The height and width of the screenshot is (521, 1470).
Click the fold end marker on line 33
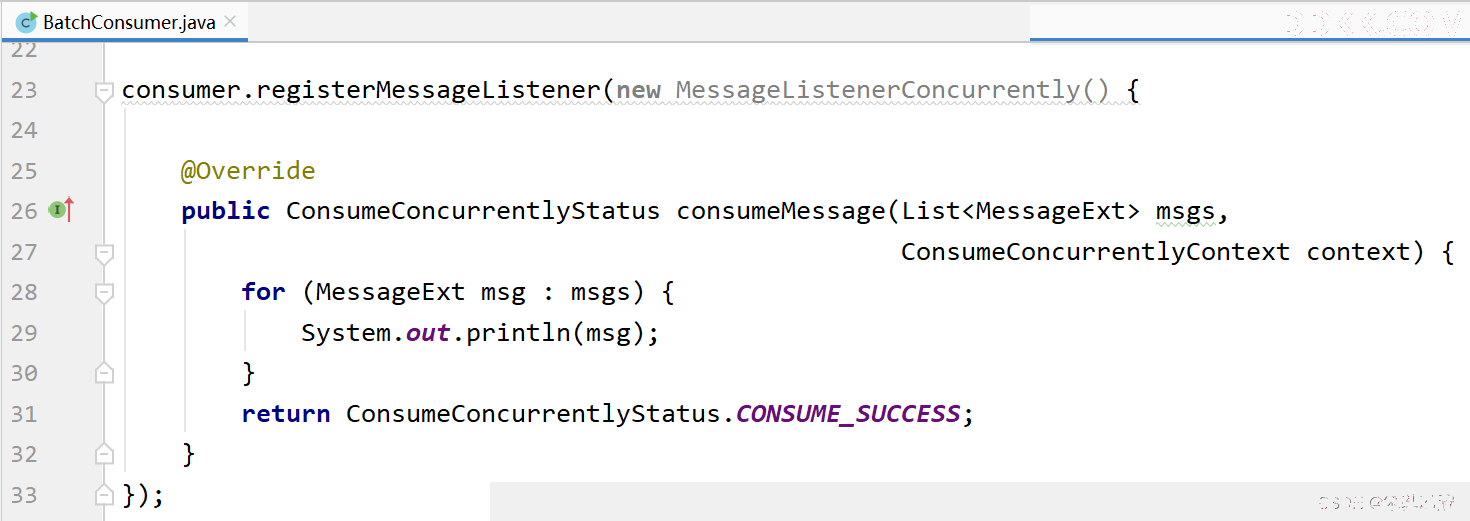(104, 494)
